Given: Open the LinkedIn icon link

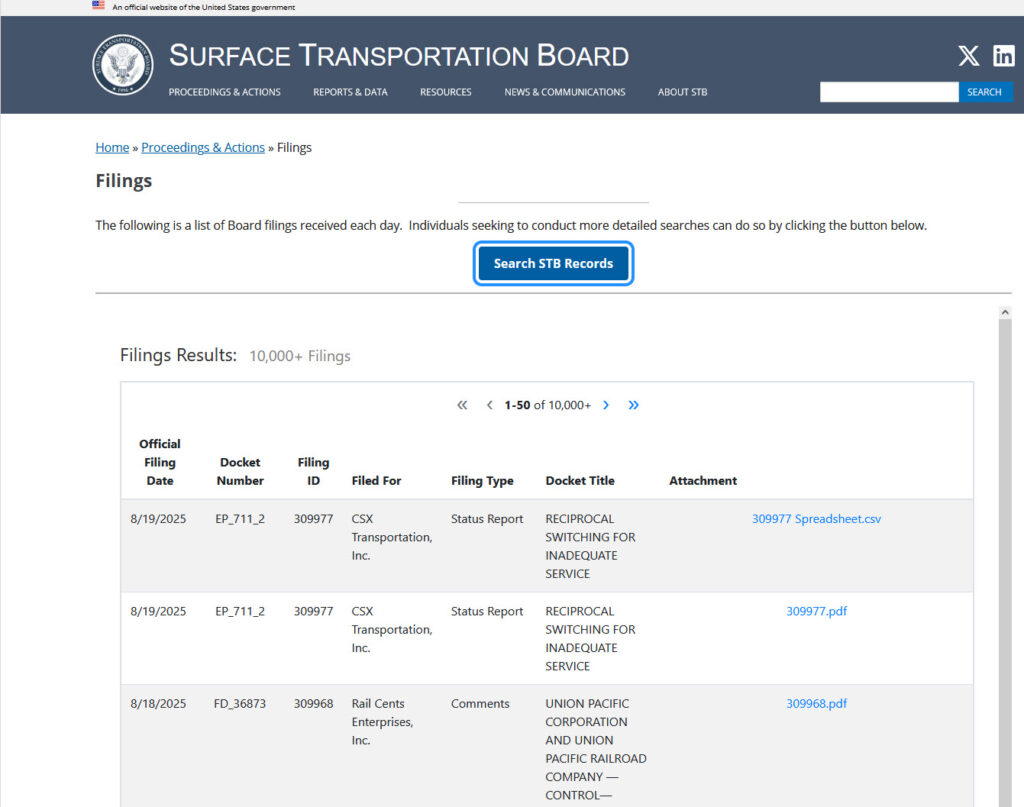Looking at the screenshot, I should pyautogui.click(x=1003, y=56).
